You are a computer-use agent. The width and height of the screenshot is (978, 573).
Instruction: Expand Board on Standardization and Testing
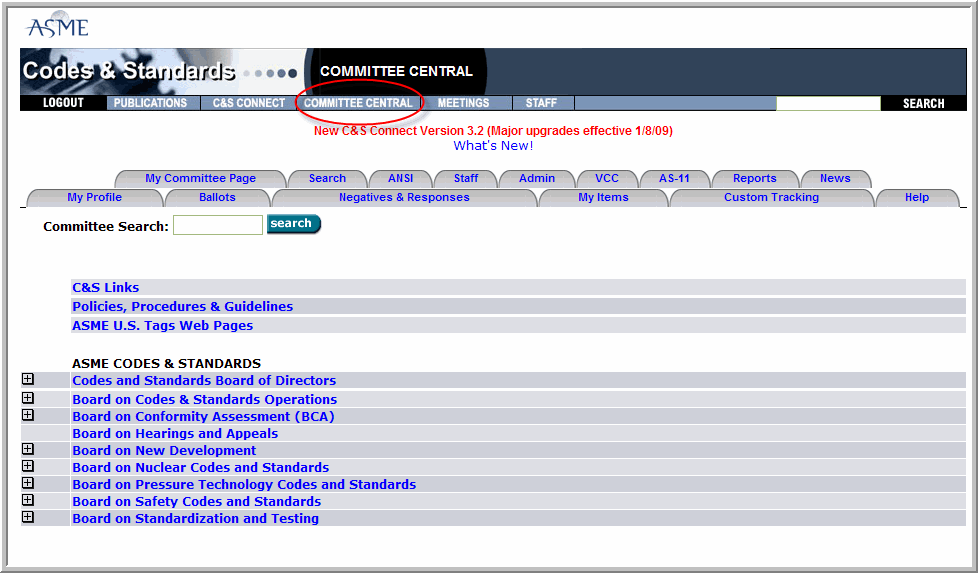28,517
